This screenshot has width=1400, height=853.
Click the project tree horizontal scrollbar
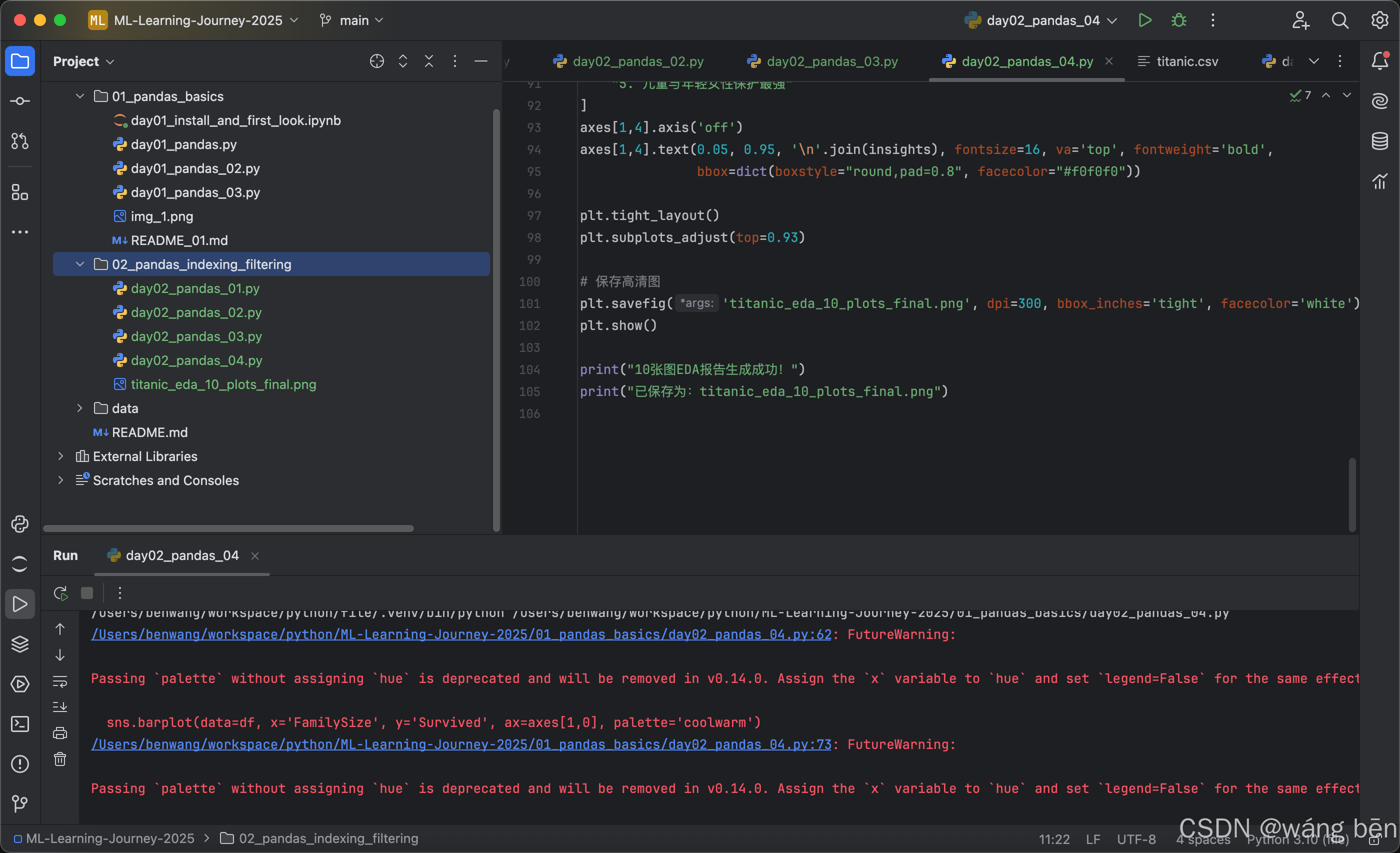pyautogui.click(x=228, y=528)
